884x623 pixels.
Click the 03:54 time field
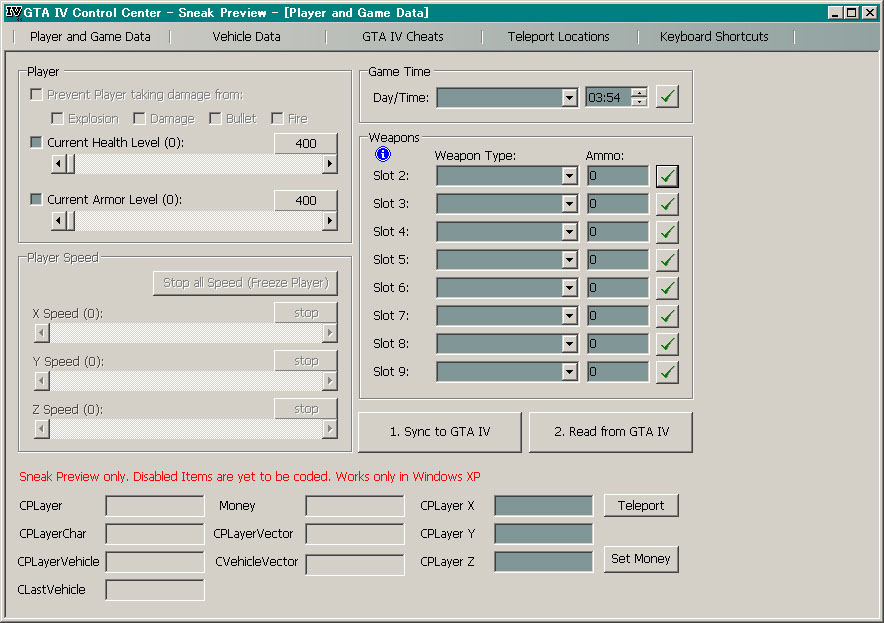pyautogui.click(x=608, y=98)
